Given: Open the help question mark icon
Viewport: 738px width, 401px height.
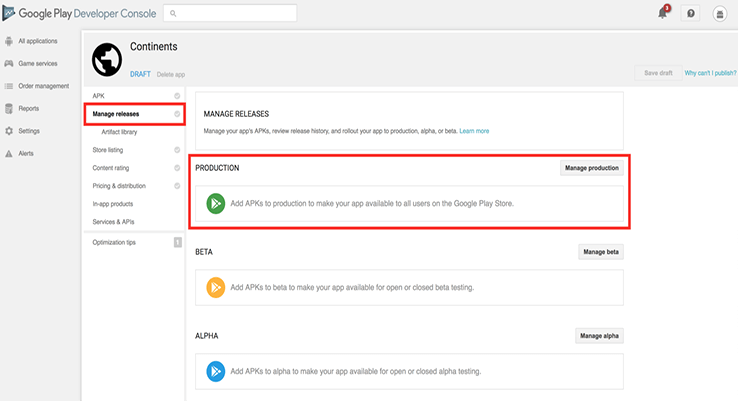Looking at the screenshot, I should coord(690,13).
